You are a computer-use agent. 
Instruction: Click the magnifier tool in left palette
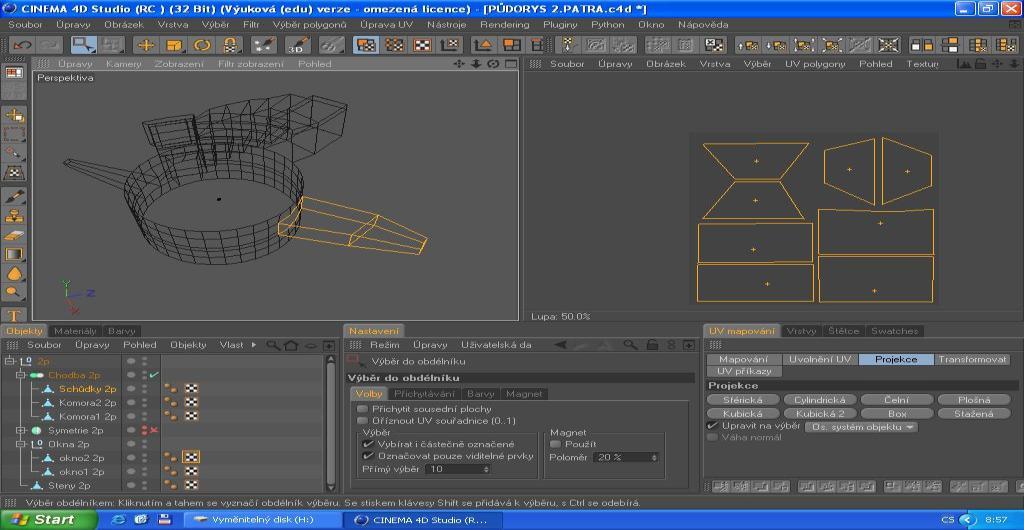tap(14, 293)
